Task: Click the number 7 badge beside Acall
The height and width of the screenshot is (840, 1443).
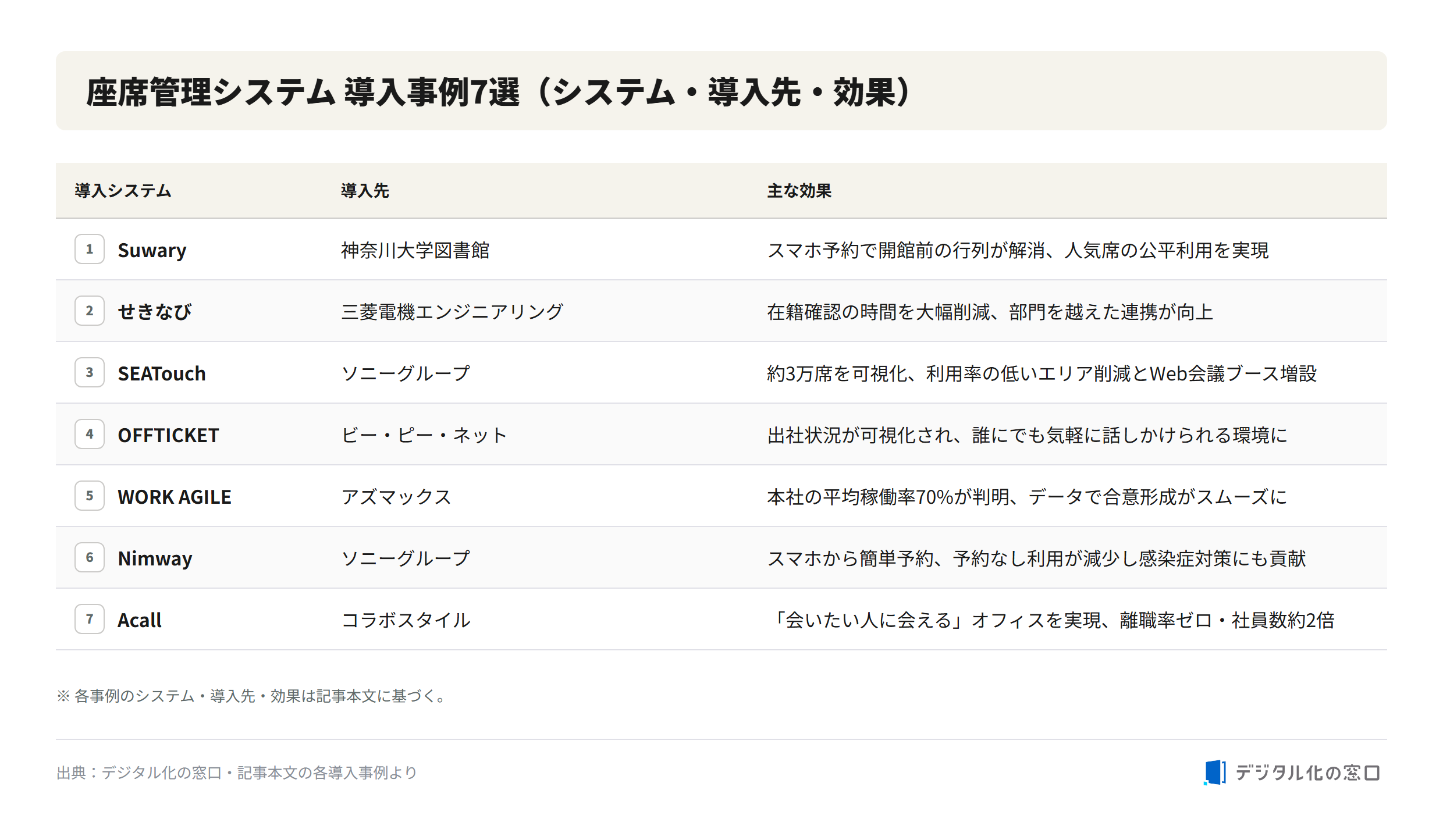Action: coord(90,619)
